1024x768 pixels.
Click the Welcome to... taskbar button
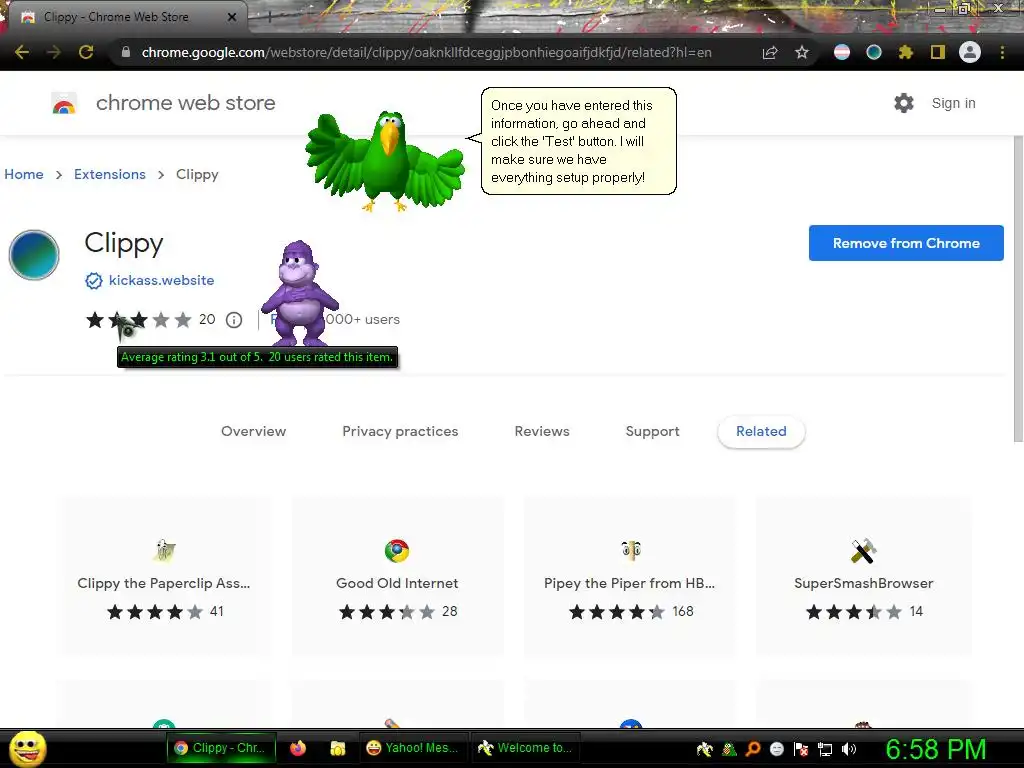[524, 748]
